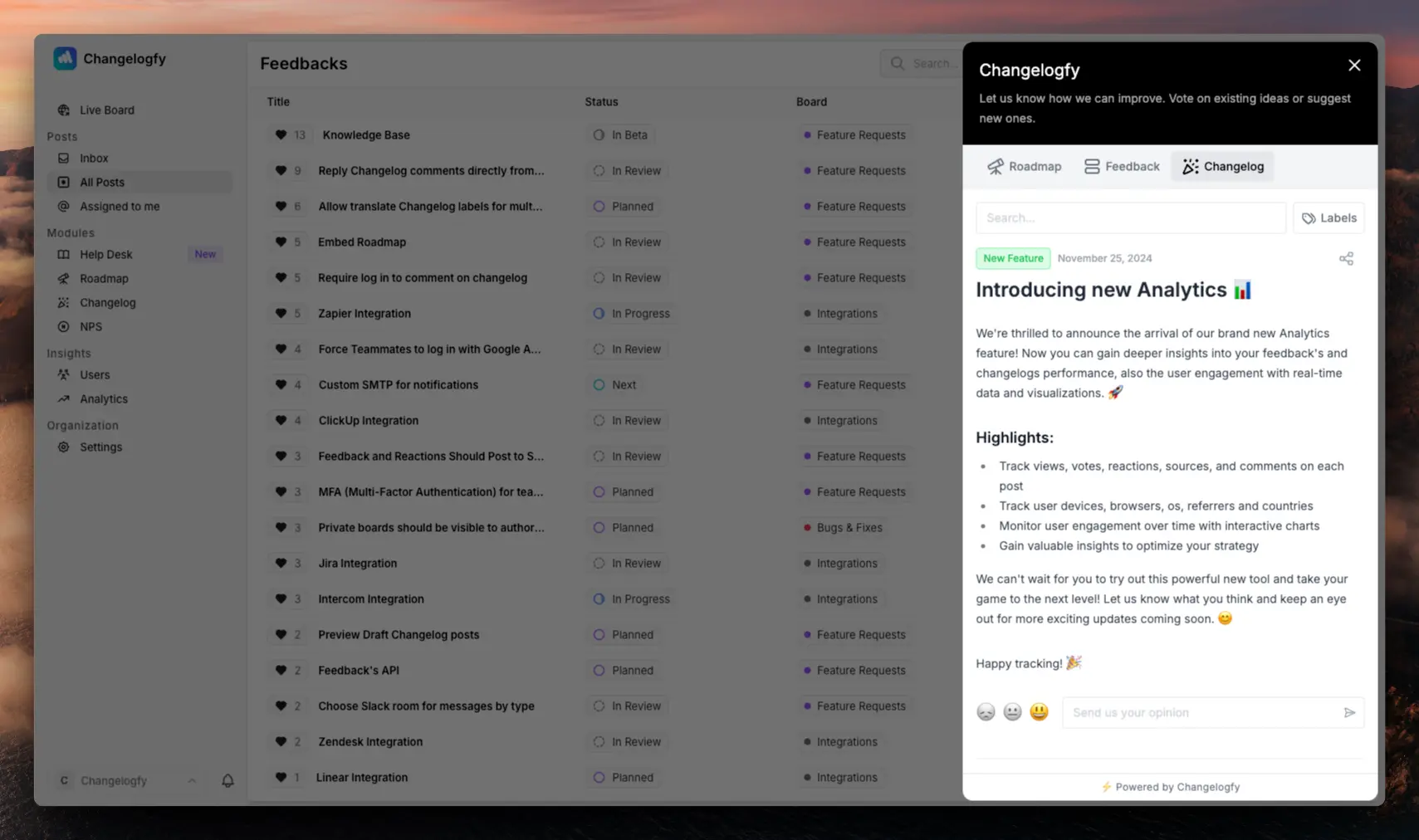
Task: Change Embed Roadmap In Review status
Action: click(x=627, y=242)
